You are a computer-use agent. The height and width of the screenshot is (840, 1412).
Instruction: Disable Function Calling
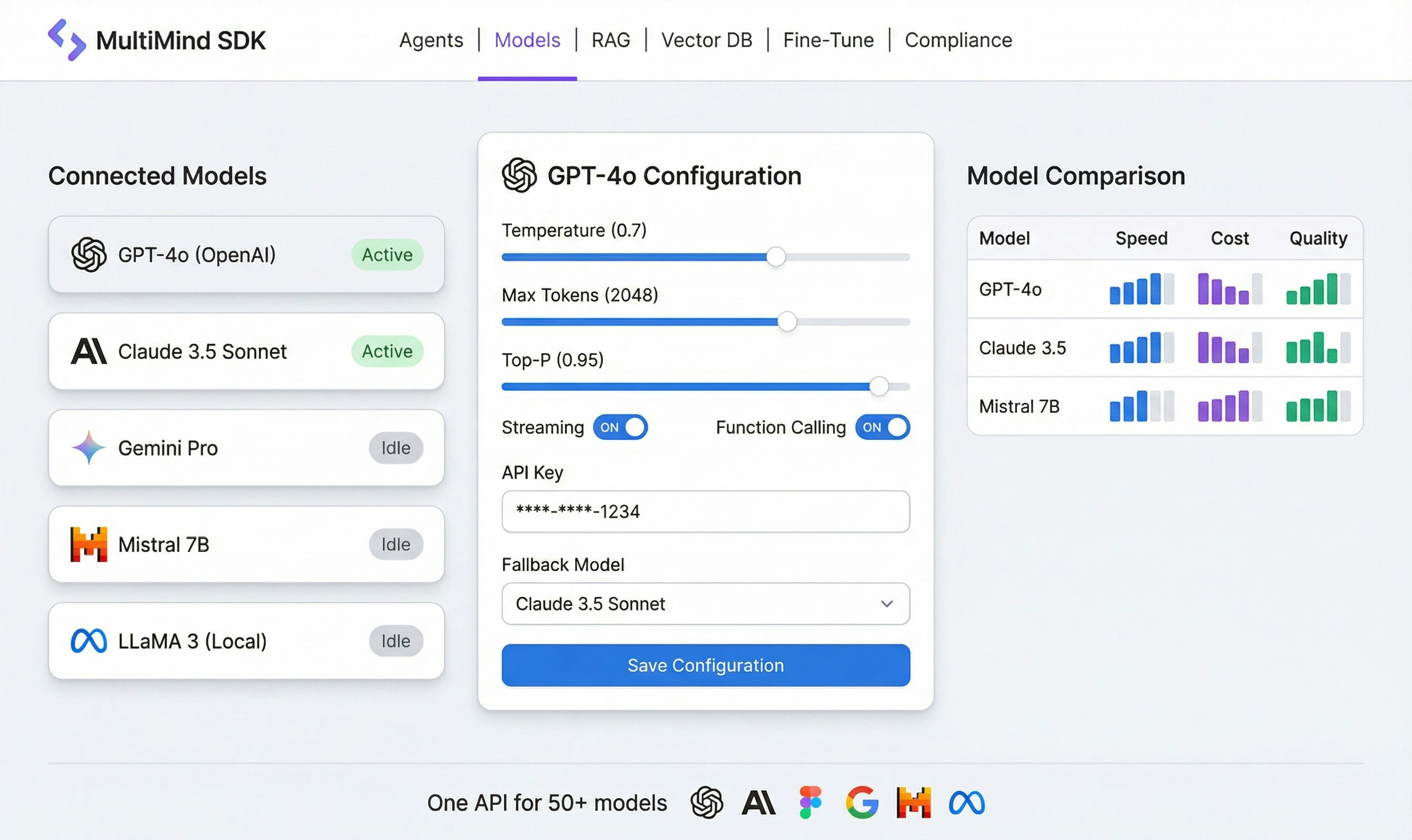point(882,427)
